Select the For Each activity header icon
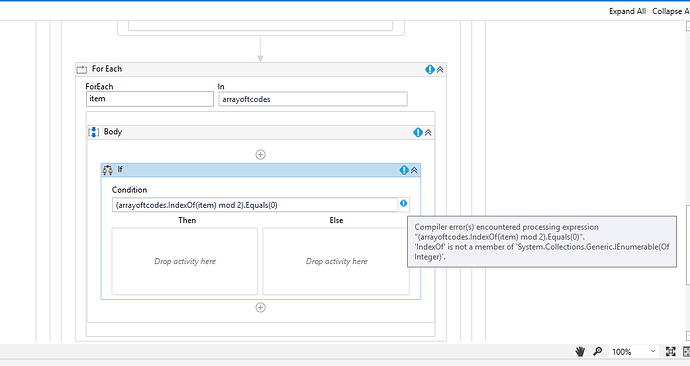The width and height of the screenshot is (690, 366). click(x=82, y=70)
